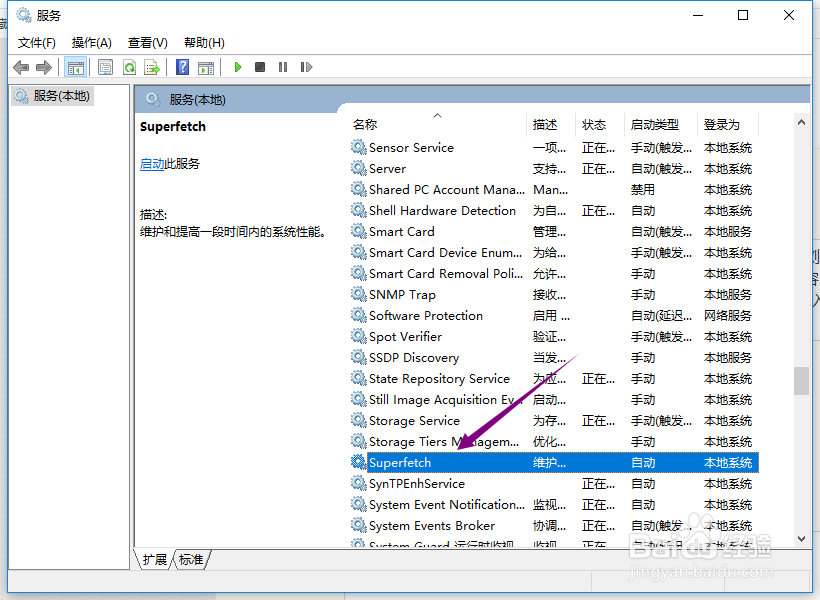820x600 pixels.
Task: Click gear icon of Sensor Service row
Action: coord(358,147)
